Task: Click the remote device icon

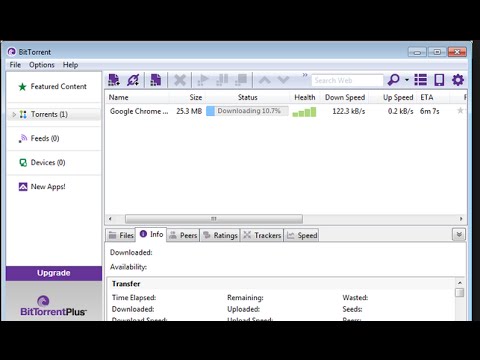Action: click(439, 80)
